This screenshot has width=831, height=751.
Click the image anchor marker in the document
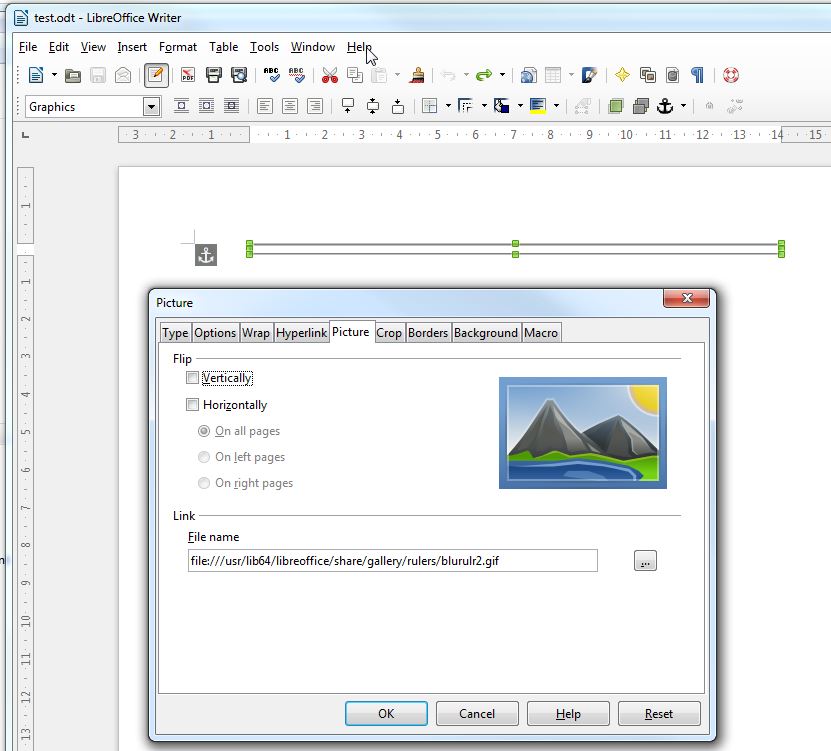pyautogui.click(x=205, y=255)
